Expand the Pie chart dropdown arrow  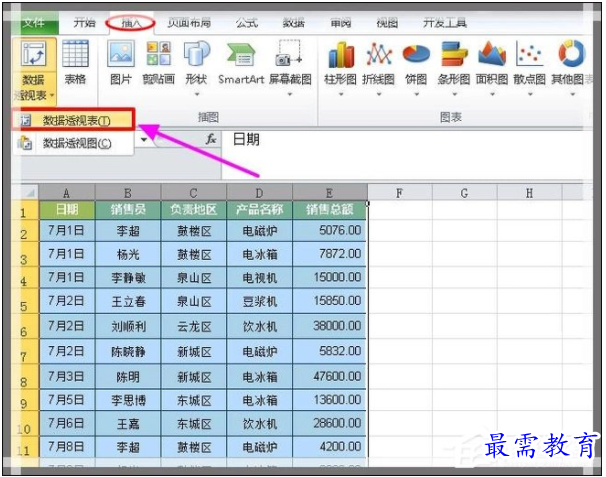(417, 94)
